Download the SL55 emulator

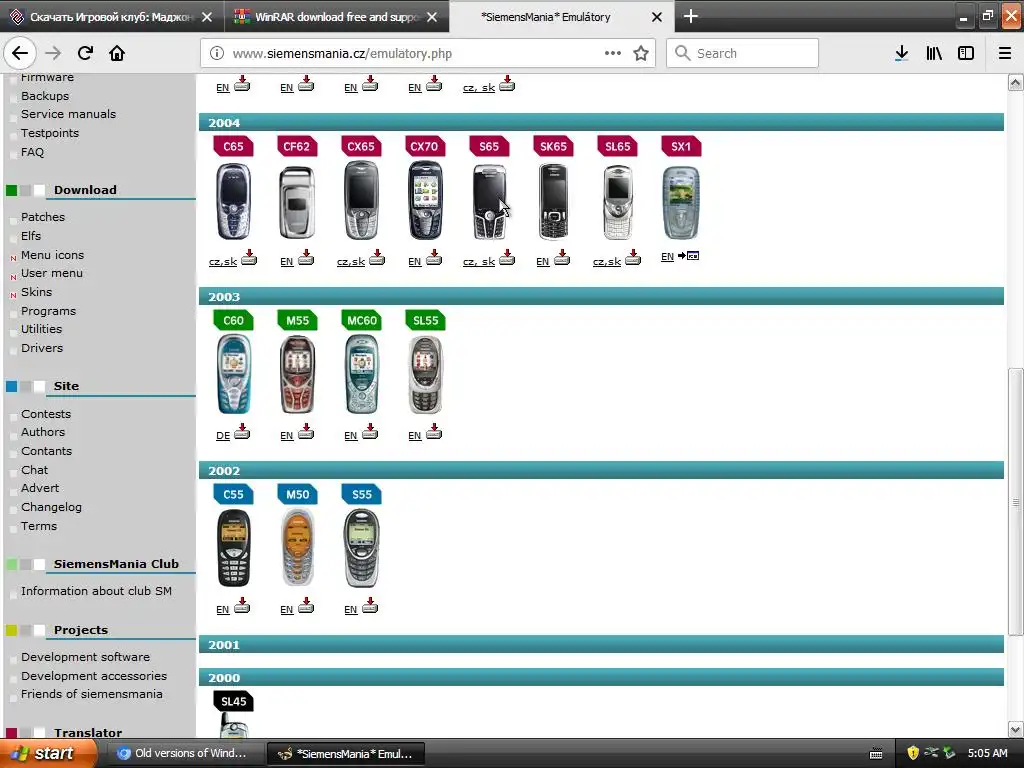tap(434, 431)
